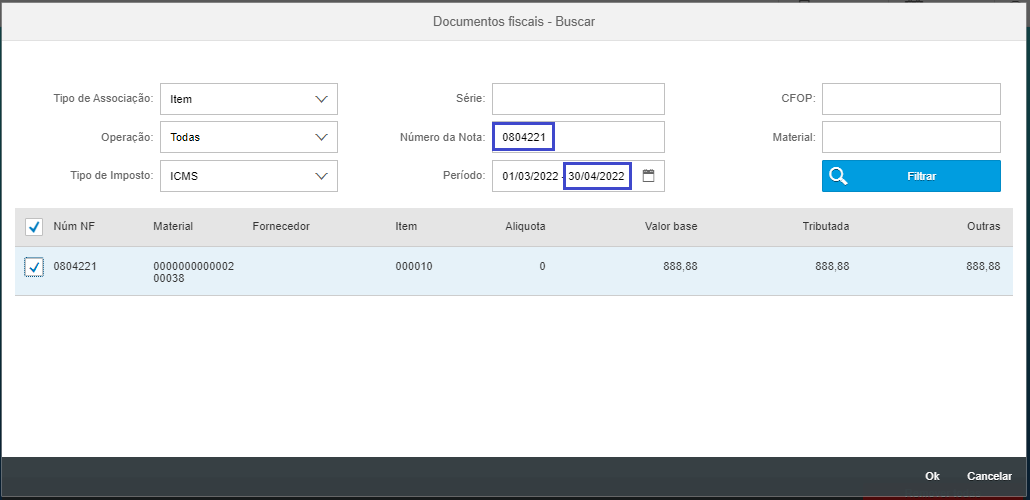Click the Aliquota column header
The height and width of the screenshot is (500, 1030).
click(525, 226)
